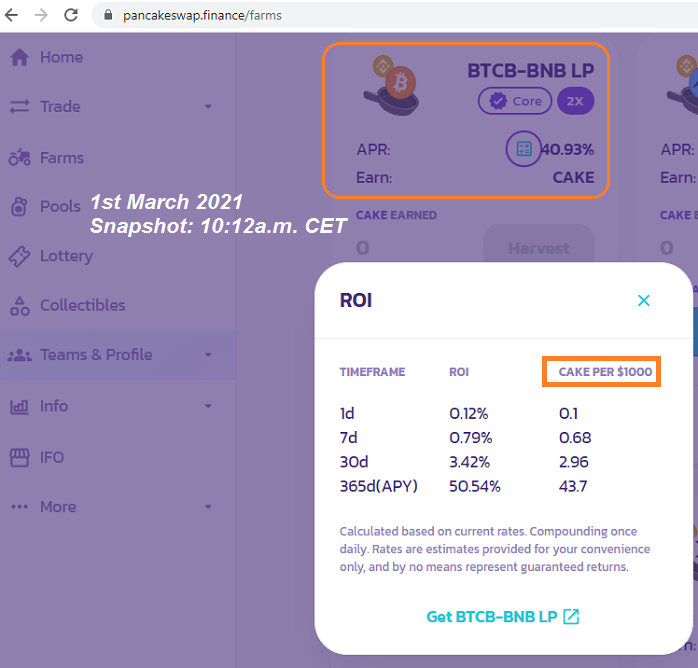Click the CAKE earn value

[573, 178]
